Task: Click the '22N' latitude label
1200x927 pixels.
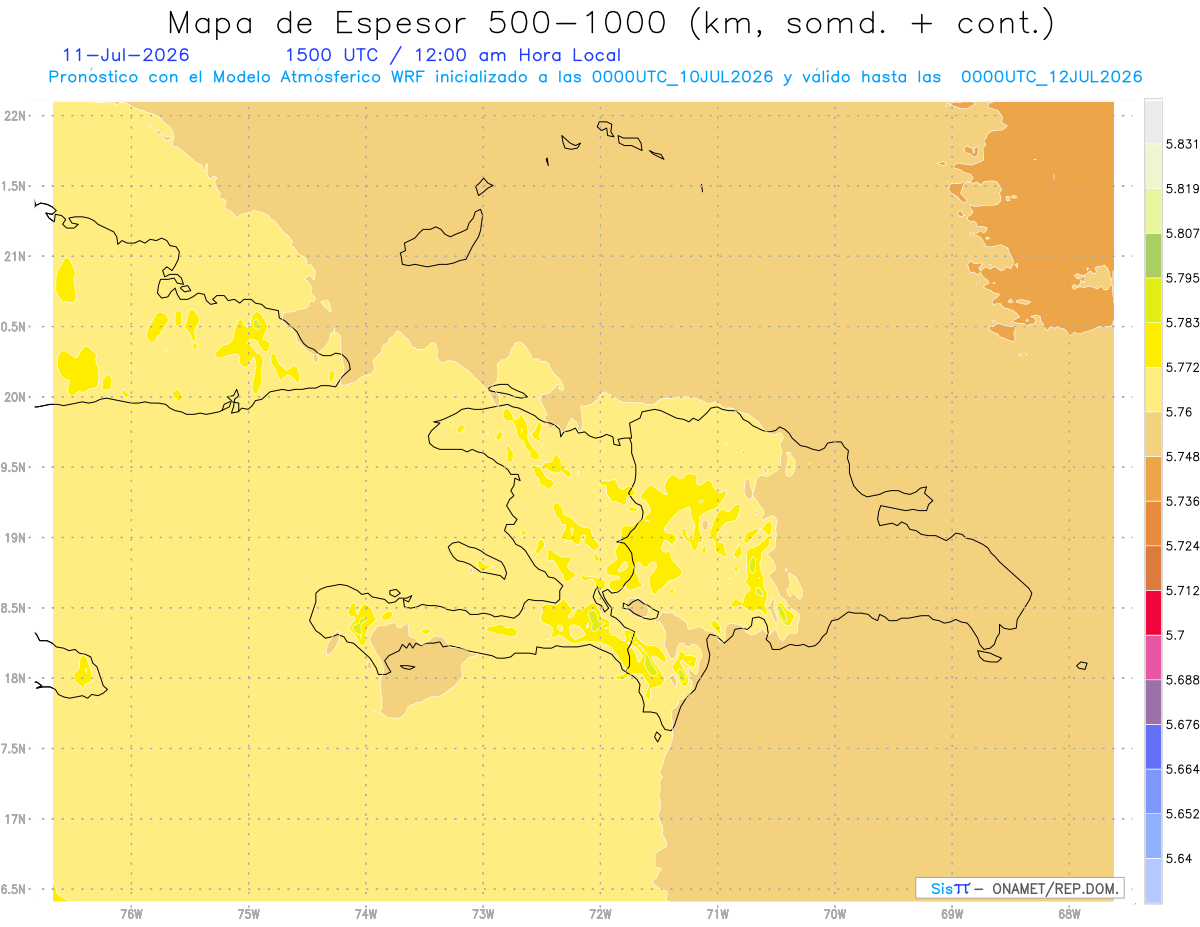Action: [16, 116]
